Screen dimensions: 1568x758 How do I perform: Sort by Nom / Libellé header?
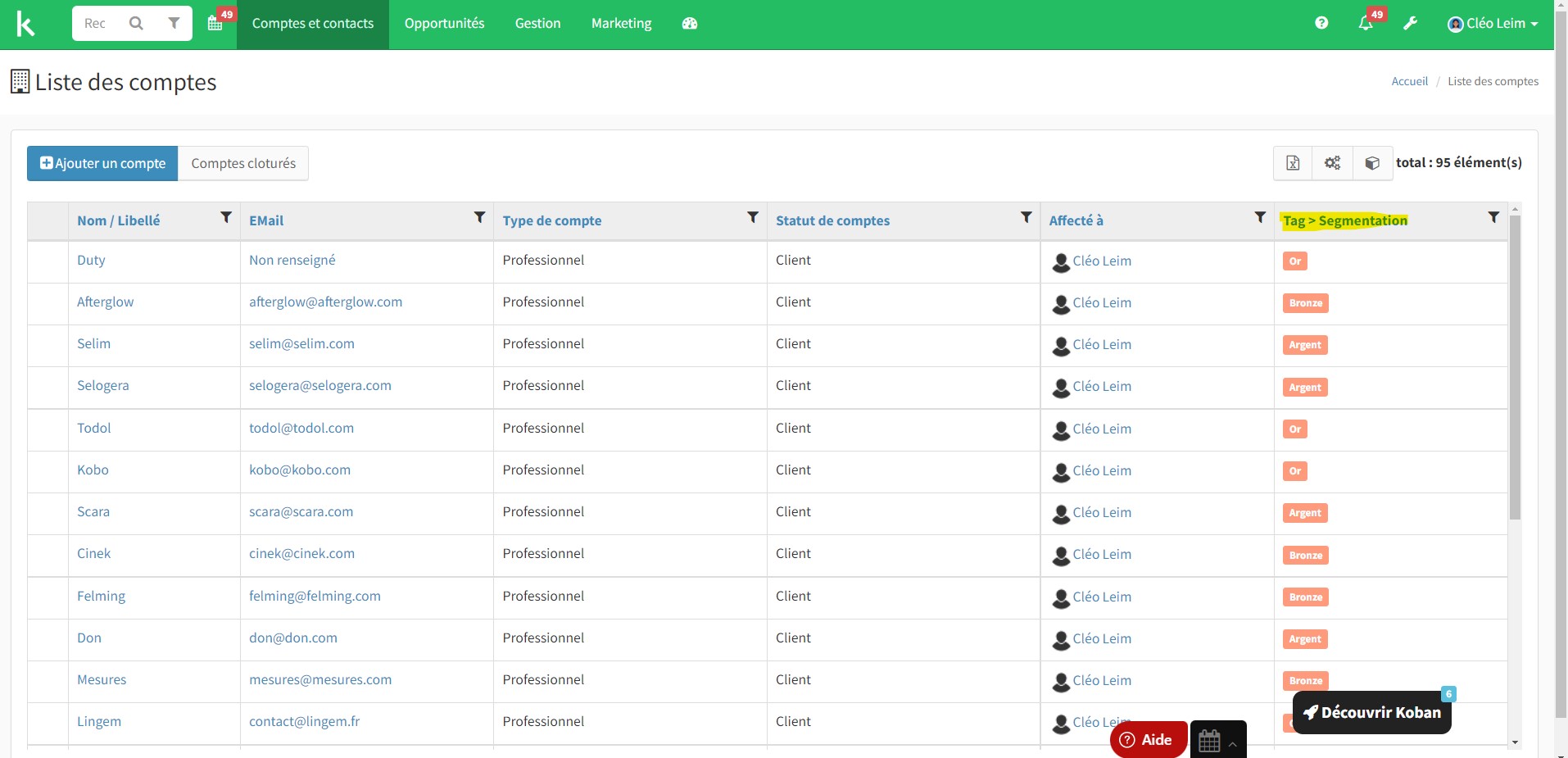pyautogui.click(x=118, y=220)
